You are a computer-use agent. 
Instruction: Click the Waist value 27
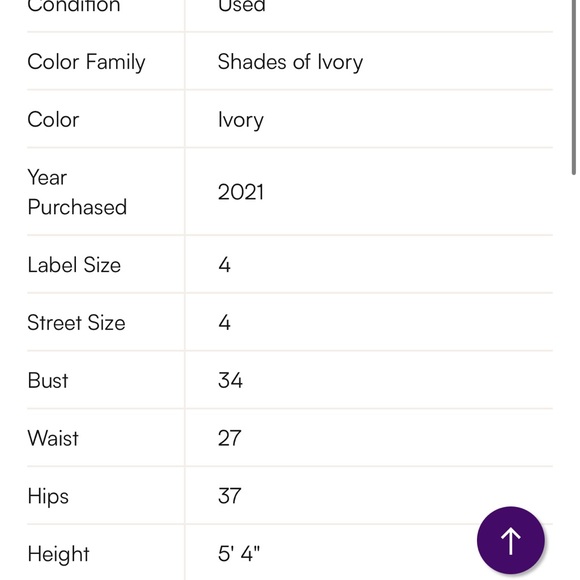click(x=230, y=438)
